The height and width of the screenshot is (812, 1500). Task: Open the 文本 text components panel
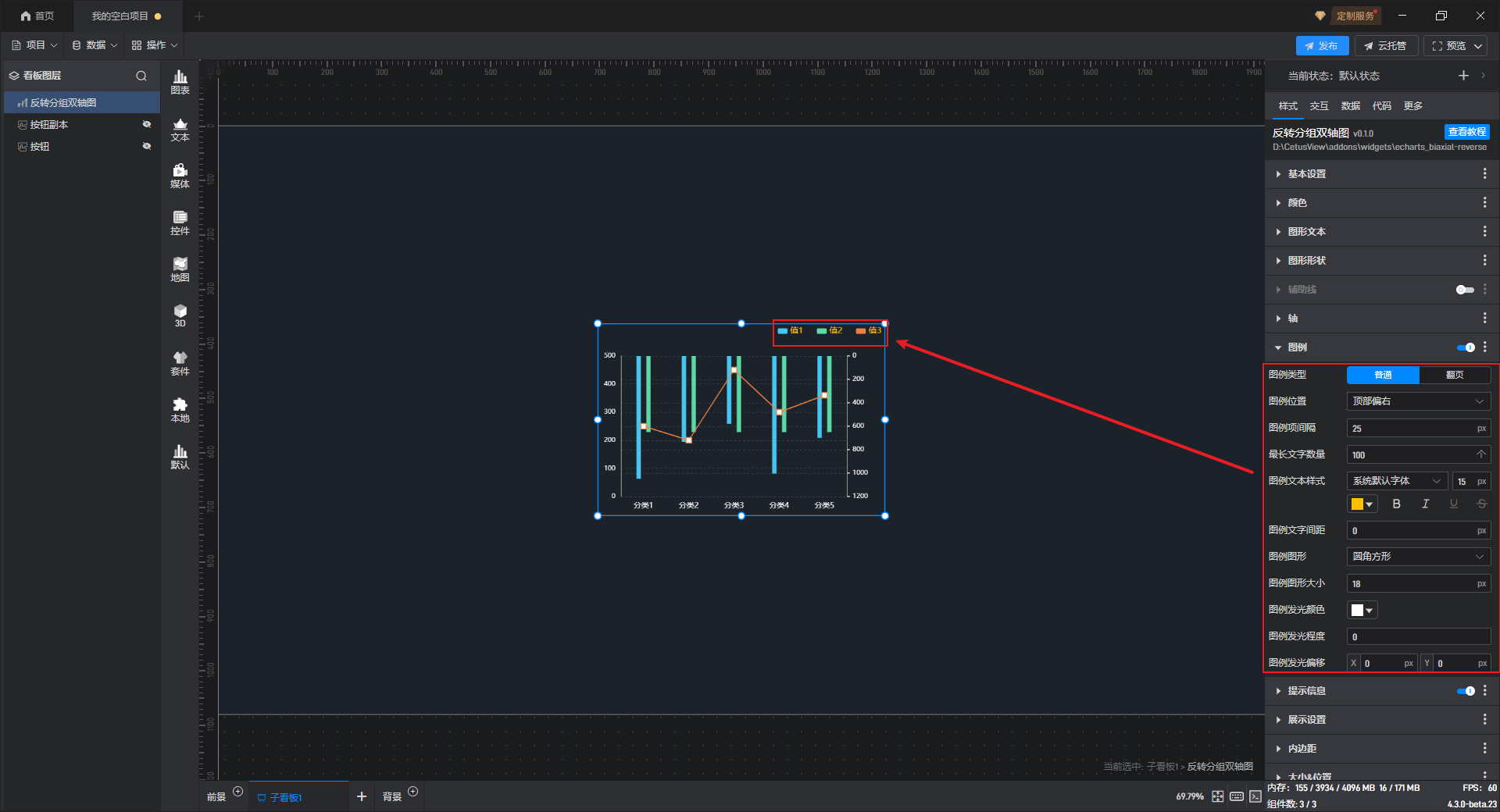click(x=180, y=129)
